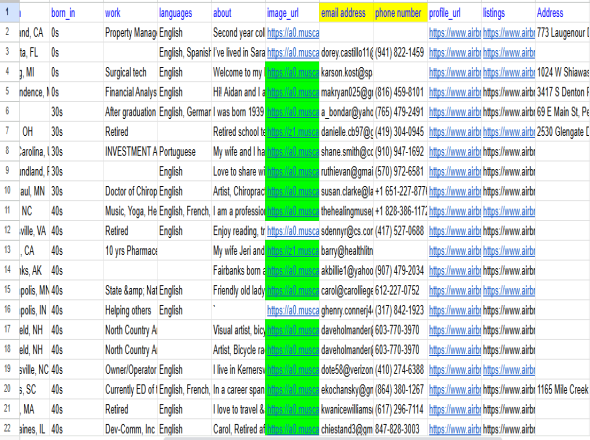Click phone number (941) 822-1459

point(400,53)
